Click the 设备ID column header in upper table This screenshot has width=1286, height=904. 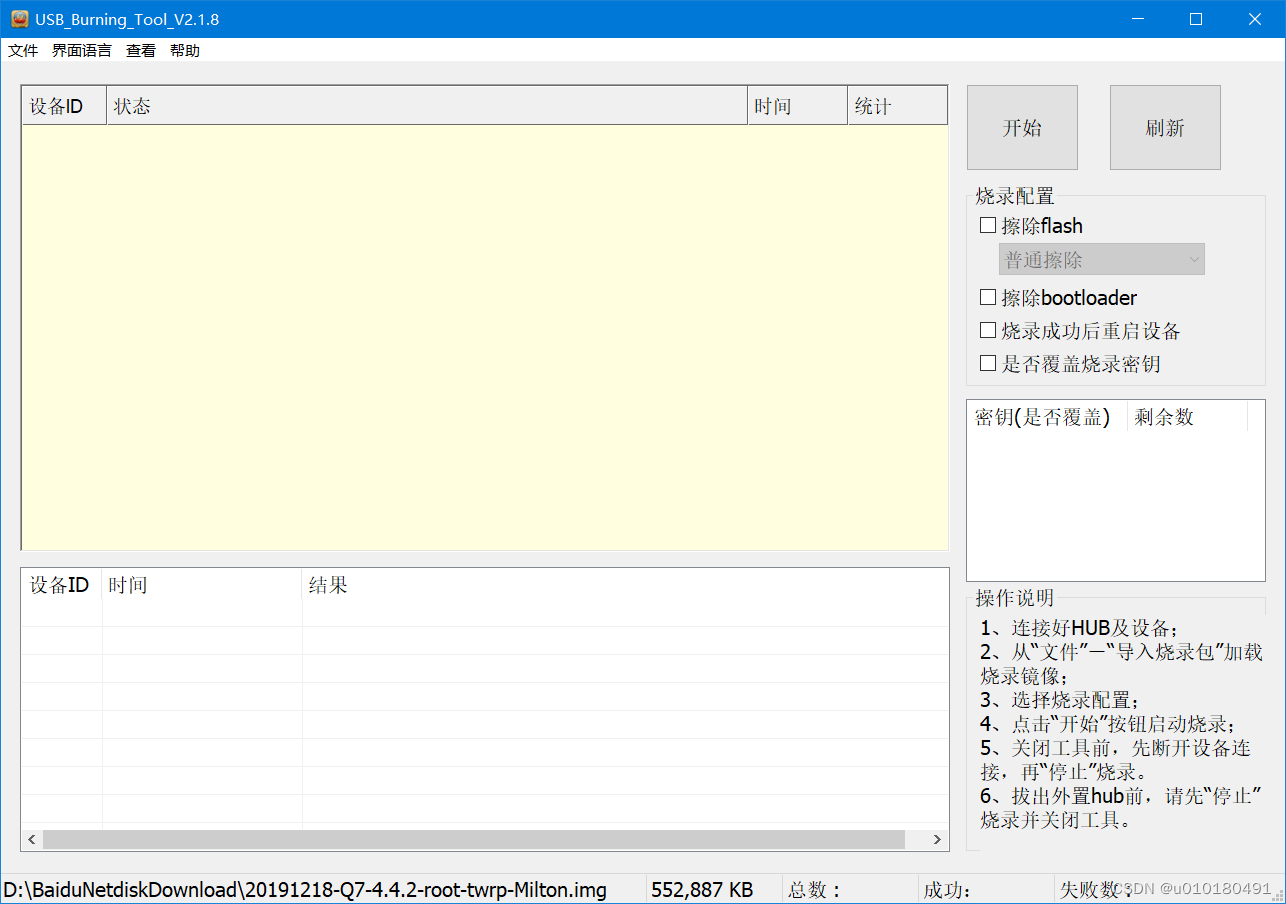pyautogui.click(x=64, y=106)
